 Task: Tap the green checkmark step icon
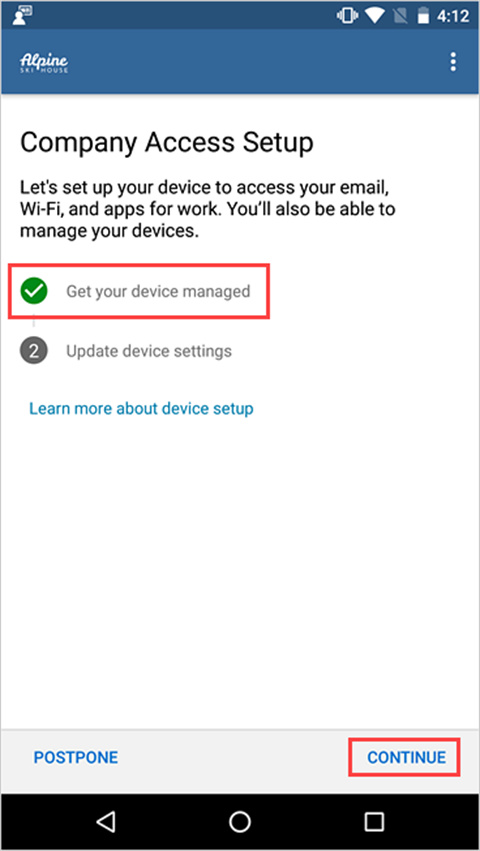[x=34, y=291]
